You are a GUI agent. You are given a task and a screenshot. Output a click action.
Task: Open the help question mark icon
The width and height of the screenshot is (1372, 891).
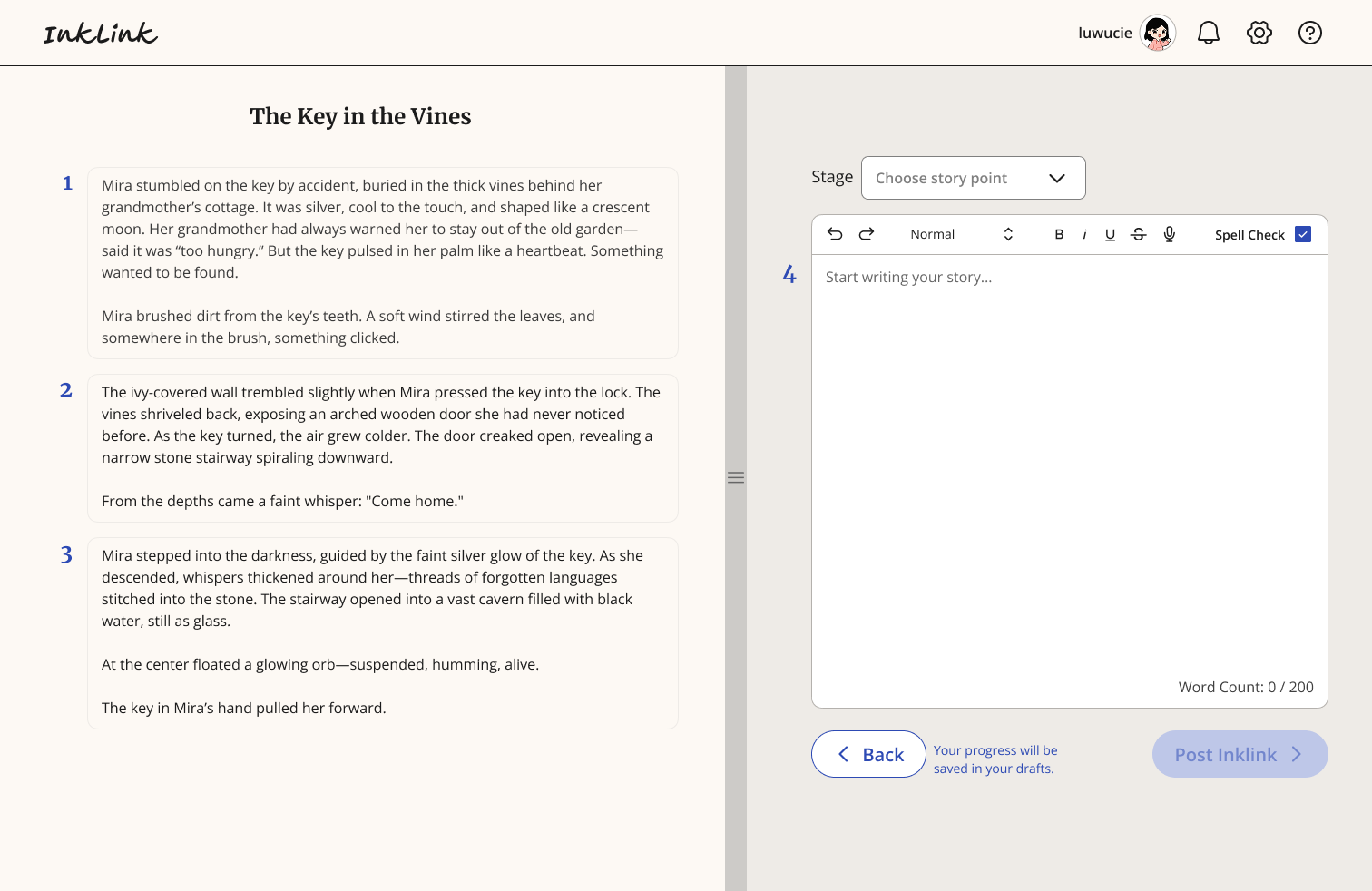click(1309, 33)
